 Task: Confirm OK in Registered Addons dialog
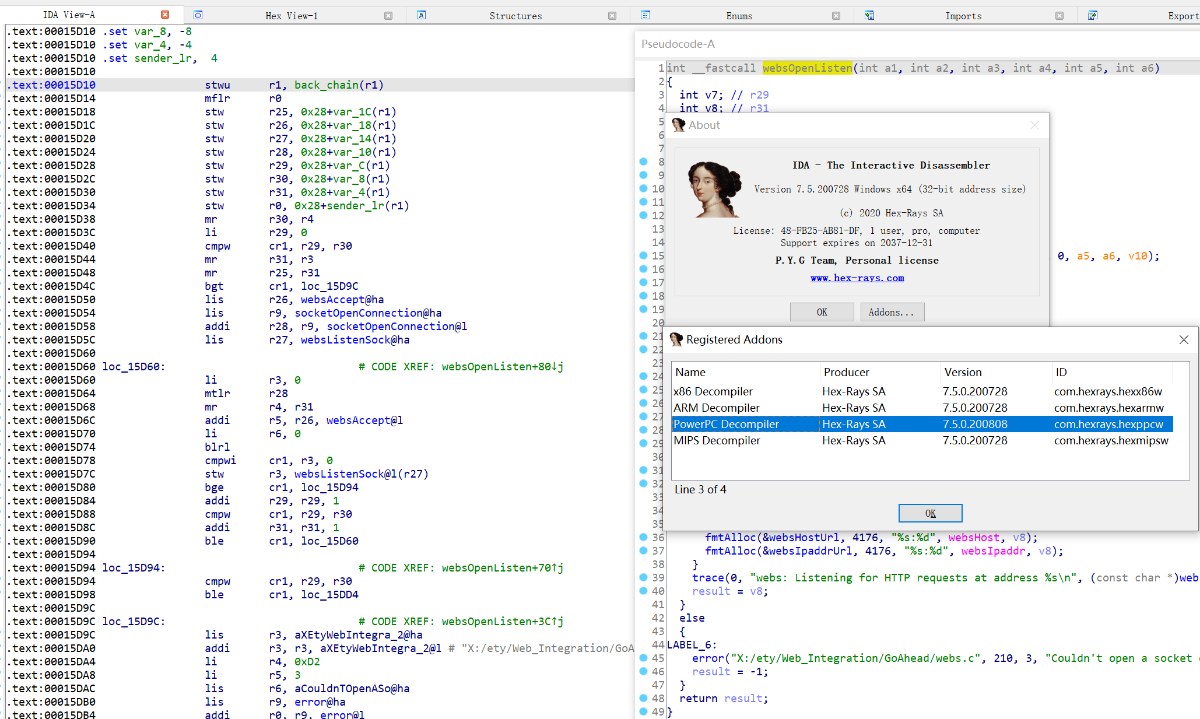coord(929,513)
